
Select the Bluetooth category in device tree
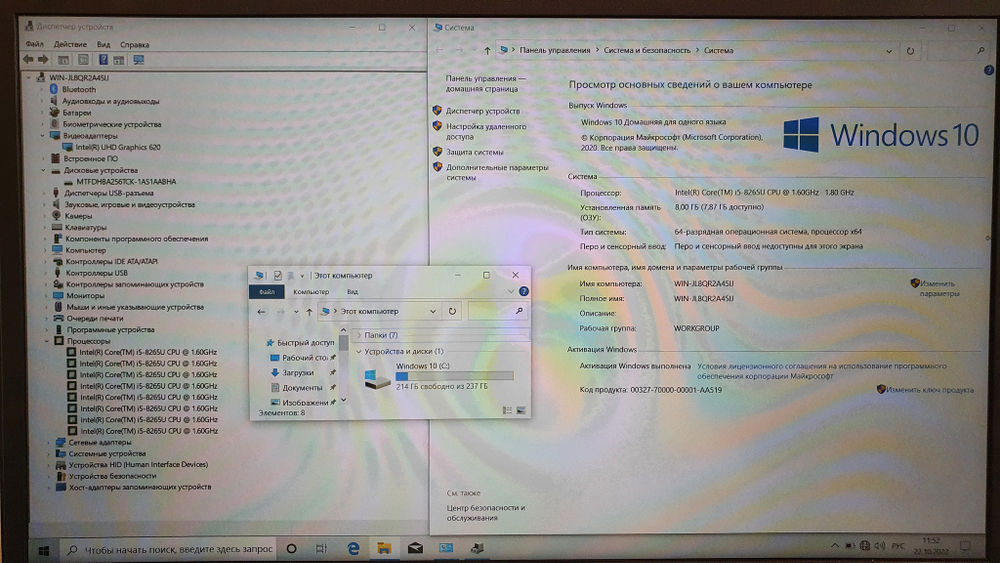click(78, 89)
